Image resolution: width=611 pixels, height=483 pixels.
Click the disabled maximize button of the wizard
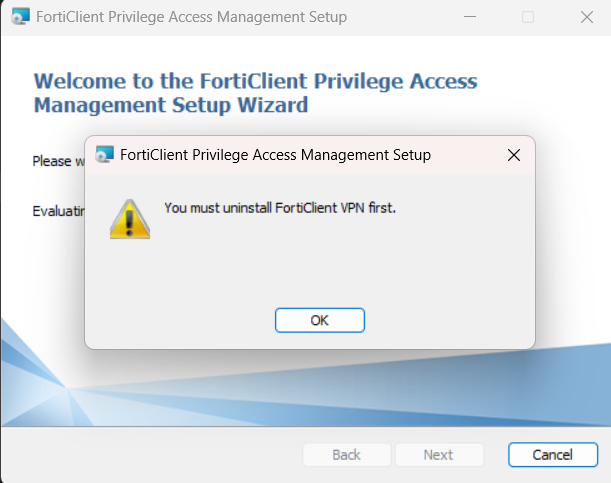(x=528, y=17)
